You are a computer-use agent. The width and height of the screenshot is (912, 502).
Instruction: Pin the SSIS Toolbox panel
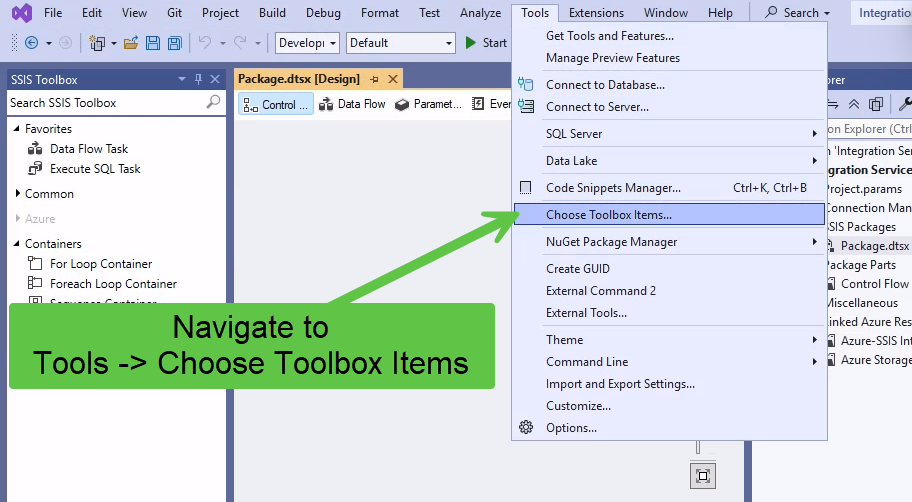click(198, 79)
